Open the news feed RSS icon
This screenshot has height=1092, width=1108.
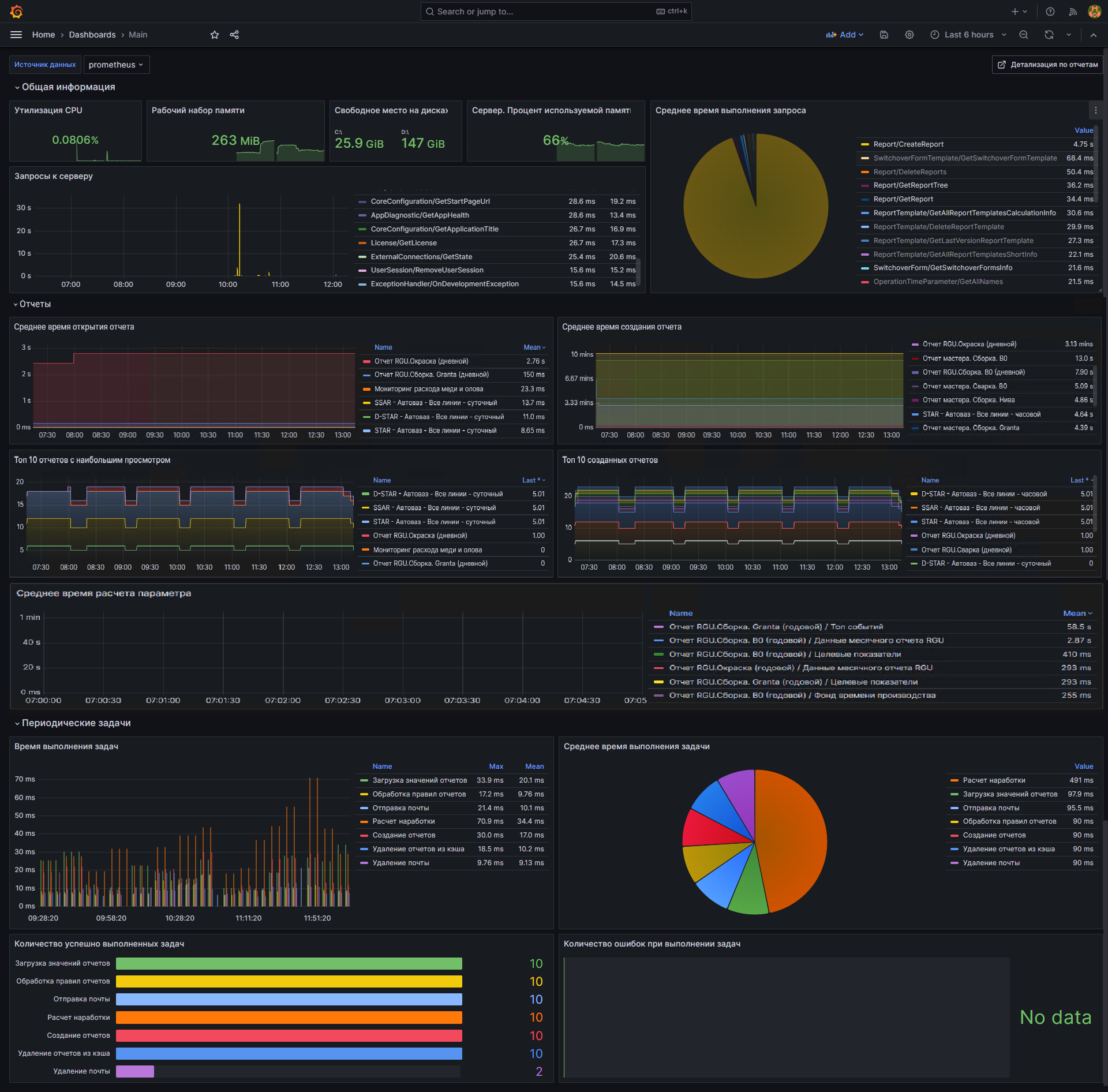[1073, 12]
